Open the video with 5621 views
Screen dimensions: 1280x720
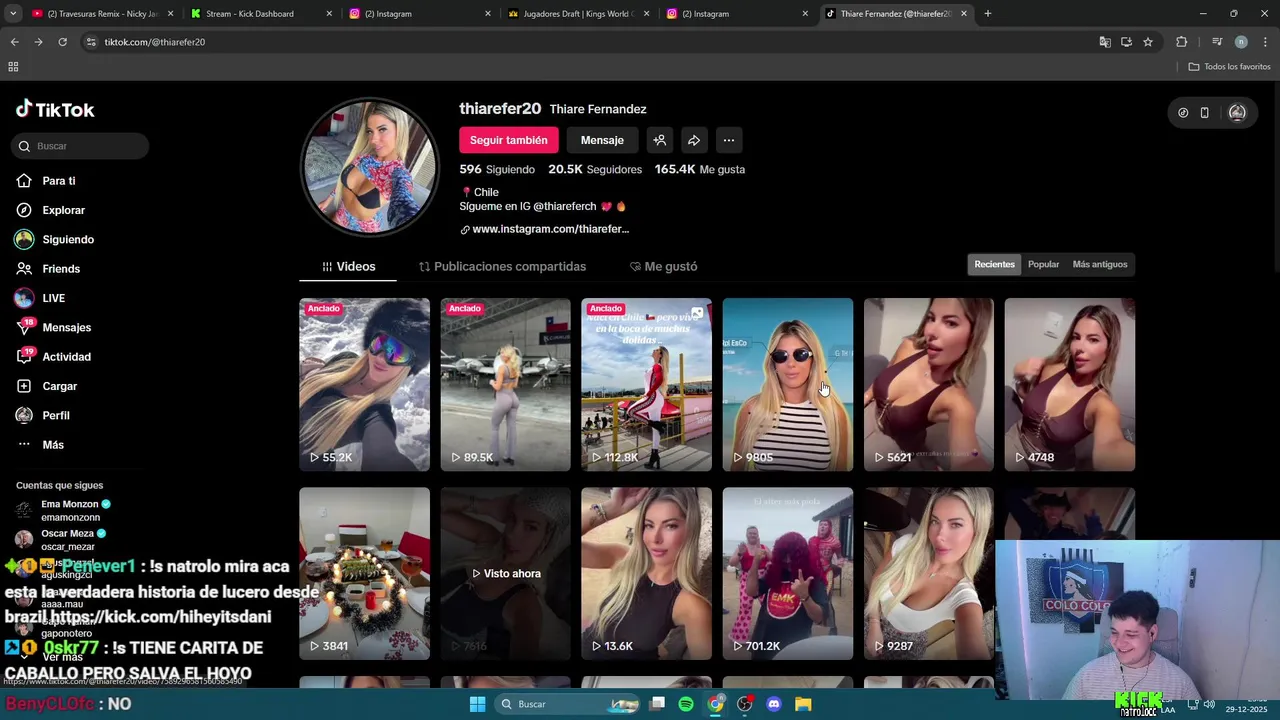click(929, 384)
